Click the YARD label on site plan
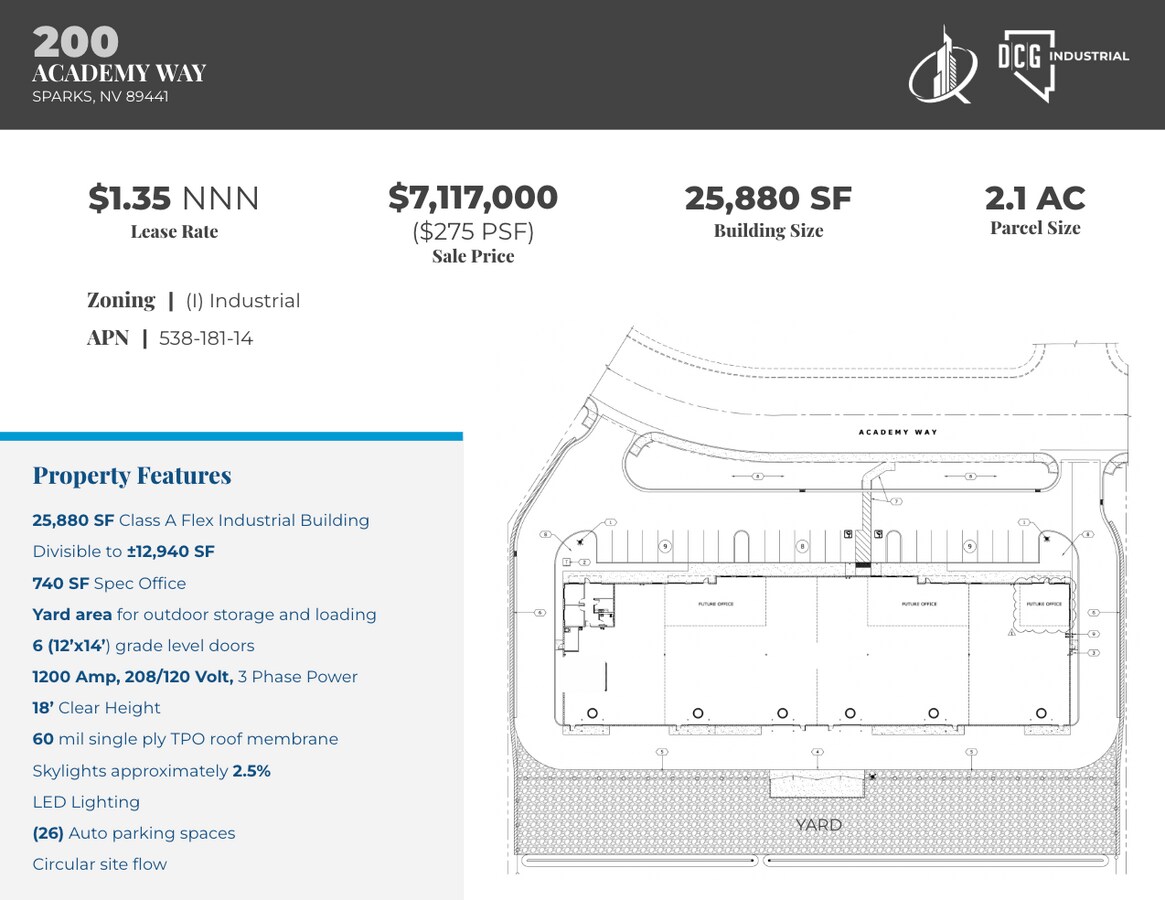The width and height of the screenshot is (1165, 900). 819,825
